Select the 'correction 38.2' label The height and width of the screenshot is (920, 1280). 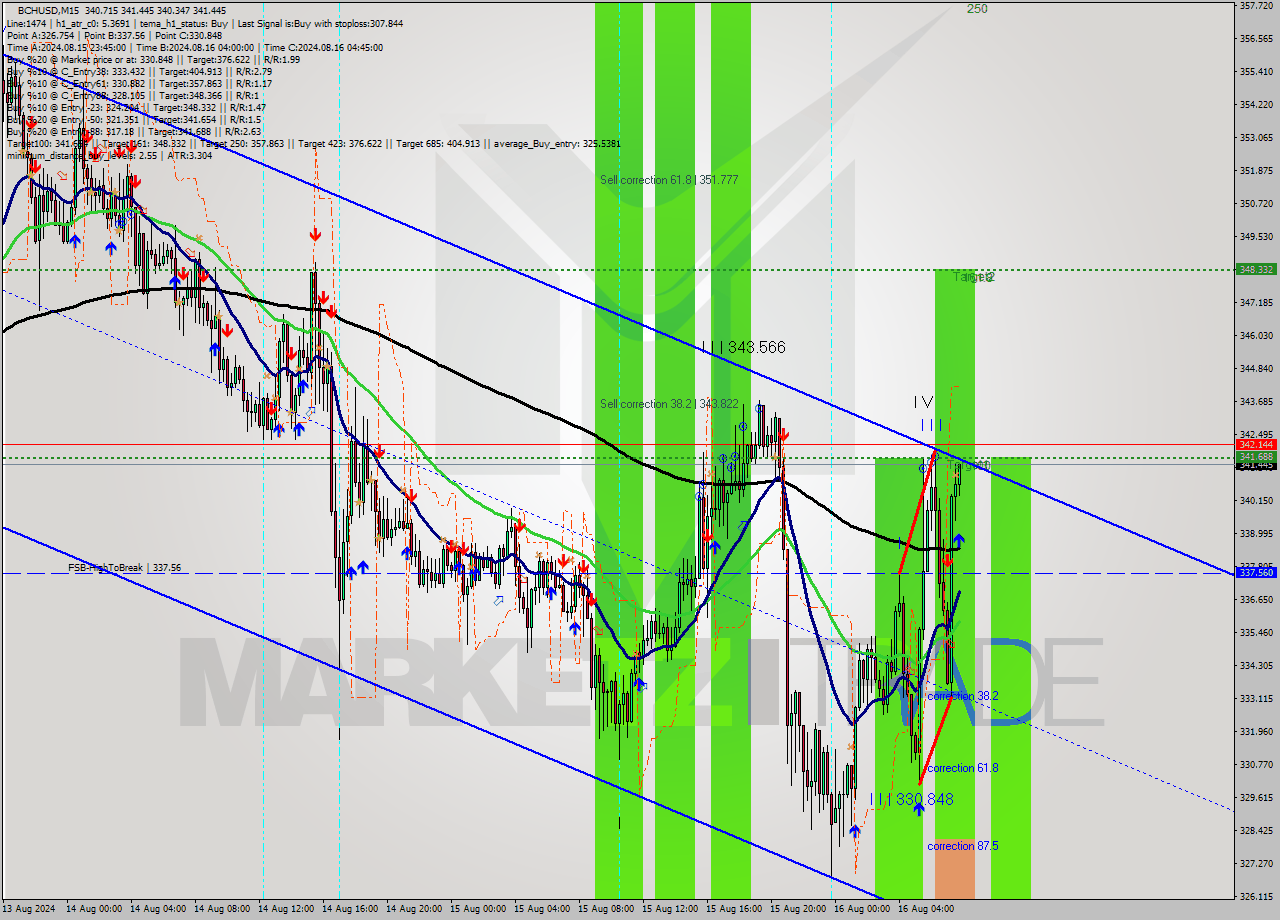(962, 695)
